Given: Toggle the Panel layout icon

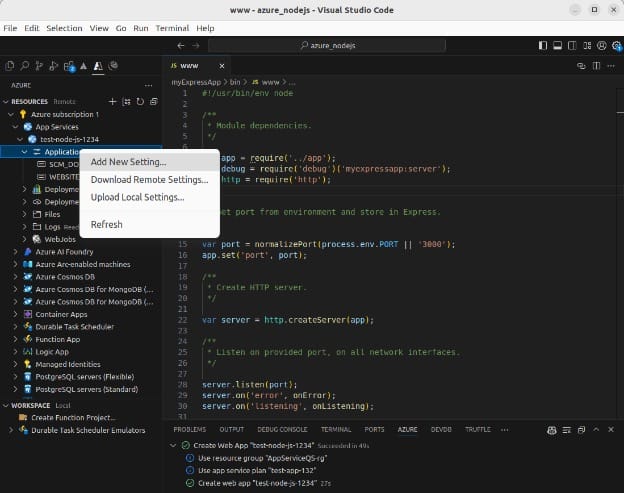Looking at the screenshot, I should coord(558,45).
